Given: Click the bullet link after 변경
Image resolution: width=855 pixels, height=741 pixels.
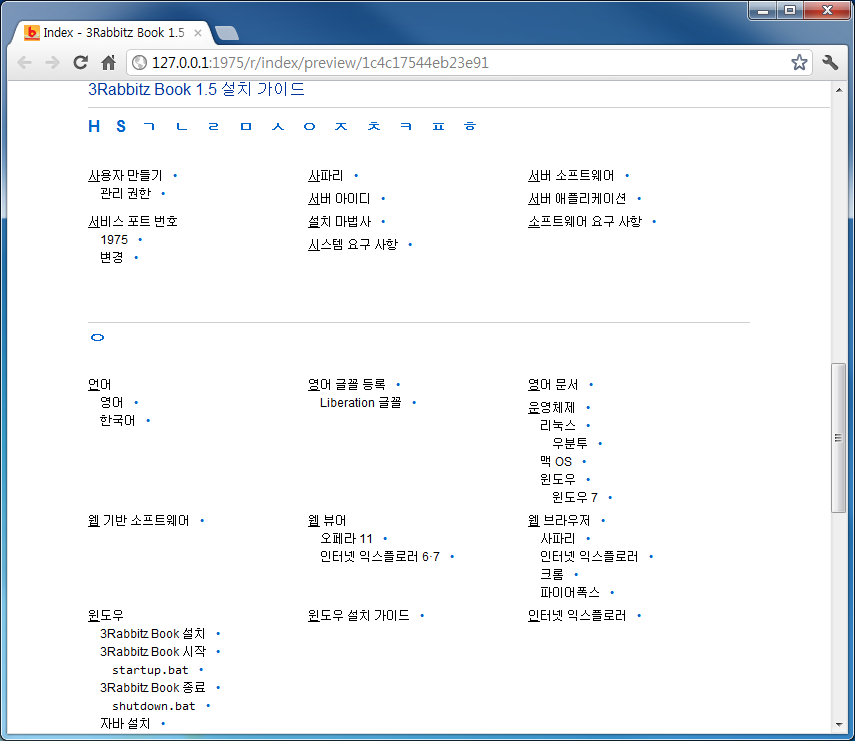Looking at the screenshot, I should coord(136,257).
